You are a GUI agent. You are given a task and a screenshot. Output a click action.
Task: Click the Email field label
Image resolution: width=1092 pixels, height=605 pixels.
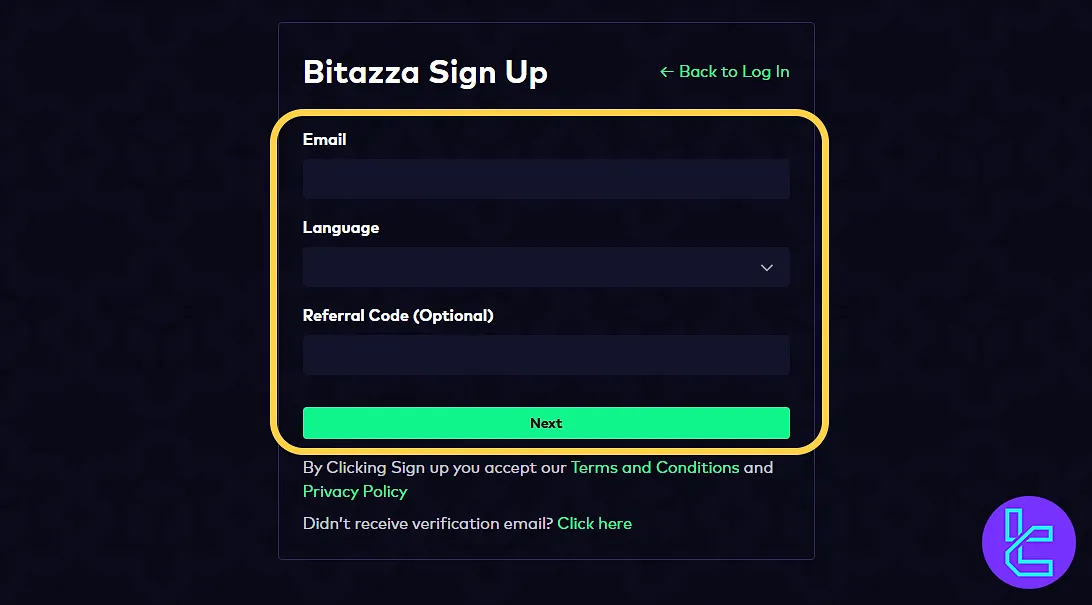325,140
